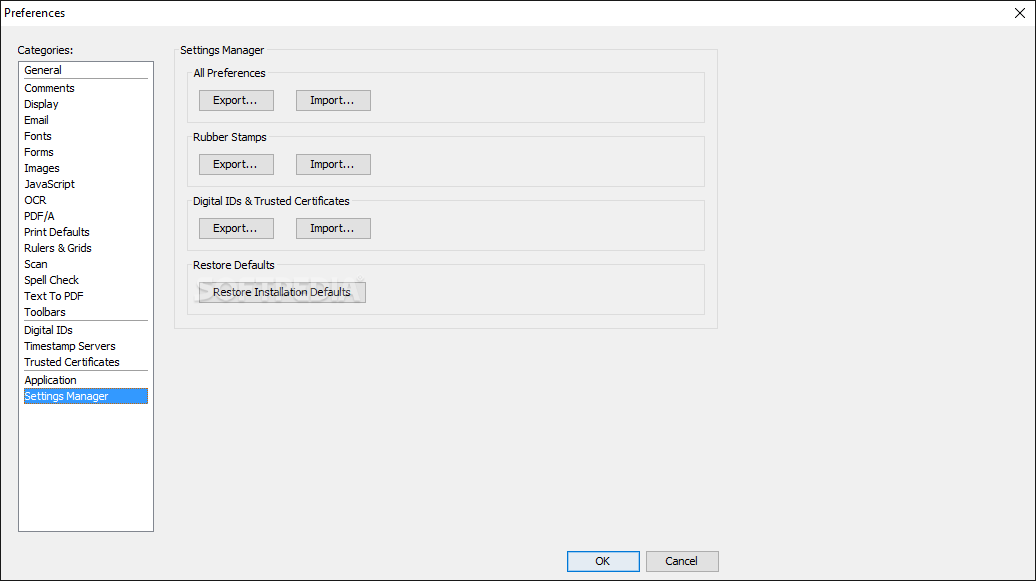
Task: Click Restore Installation Defaults button
Action: (282, 292)
